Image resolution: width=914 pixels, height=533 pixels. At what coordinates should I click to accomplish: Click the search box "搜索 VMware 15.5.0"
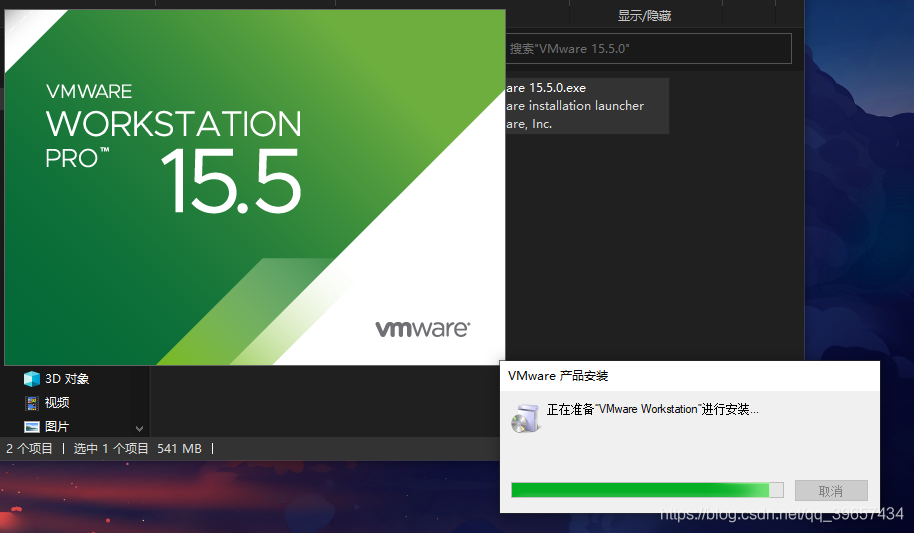pyautogui.click(x=648, y=48)
